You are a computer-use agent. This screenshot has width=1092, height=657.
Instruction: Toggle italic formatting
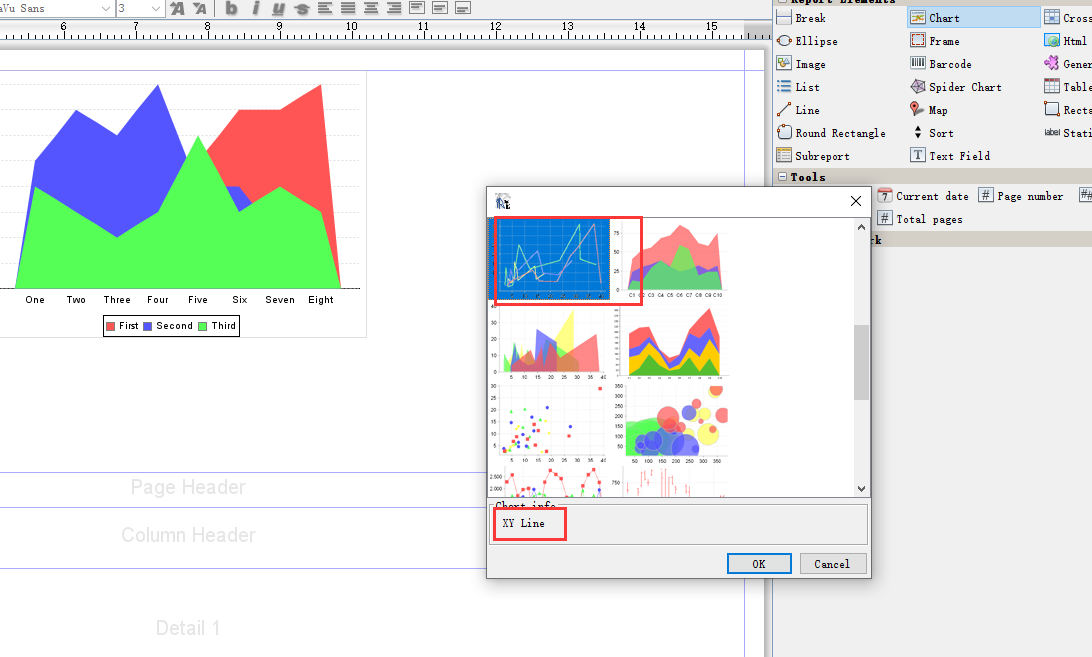[x=256, y=8]
